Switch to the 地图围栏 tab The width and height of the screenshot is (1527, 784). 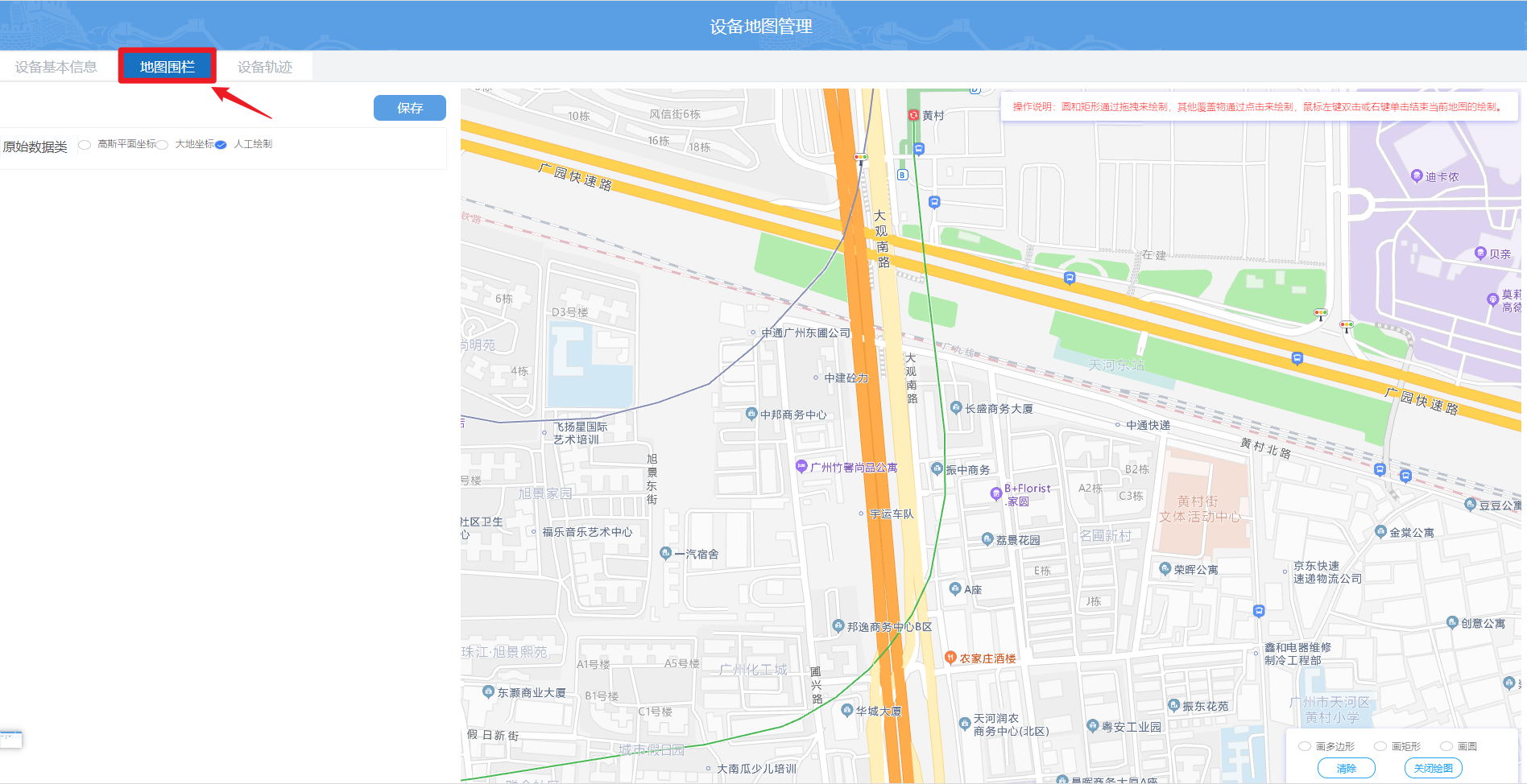click(x=168, y=67)
